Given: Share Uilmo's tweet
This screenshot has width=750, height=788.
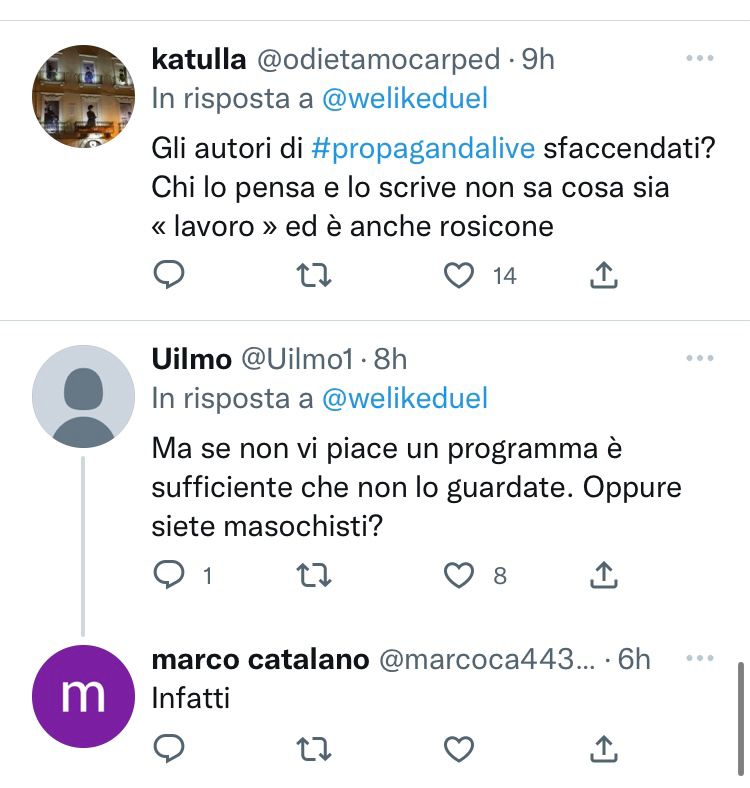Looking at the screenshot, I should click(603, 575).
